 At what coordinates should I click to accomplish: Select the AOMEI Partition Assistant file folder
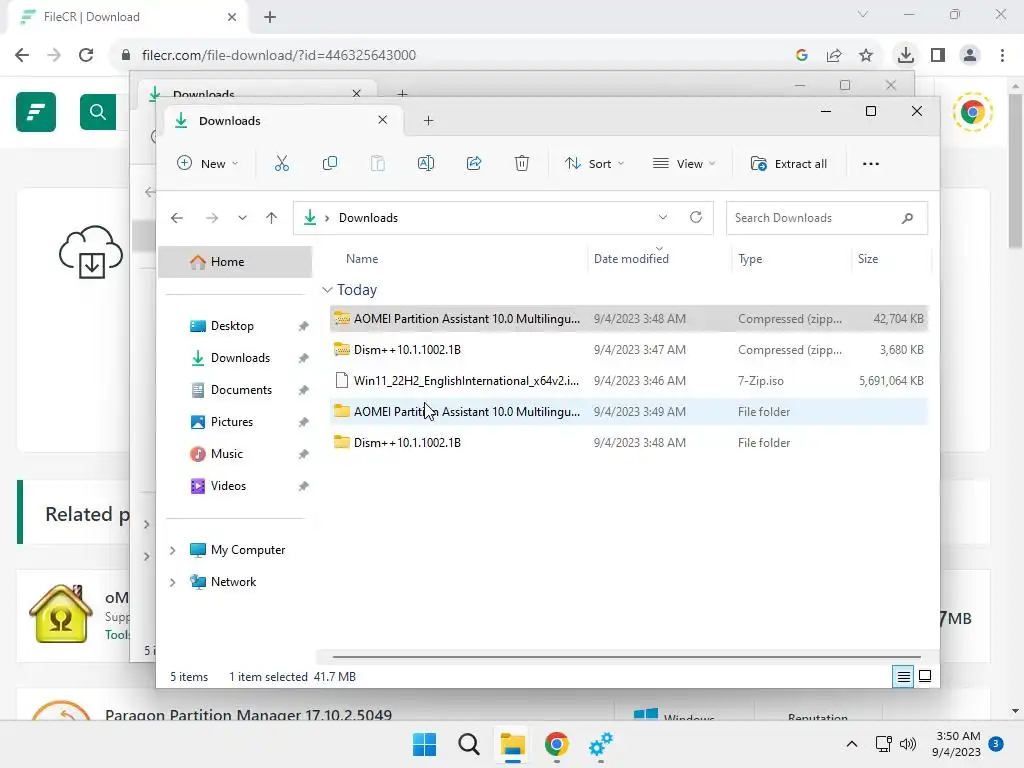(628, 411)
